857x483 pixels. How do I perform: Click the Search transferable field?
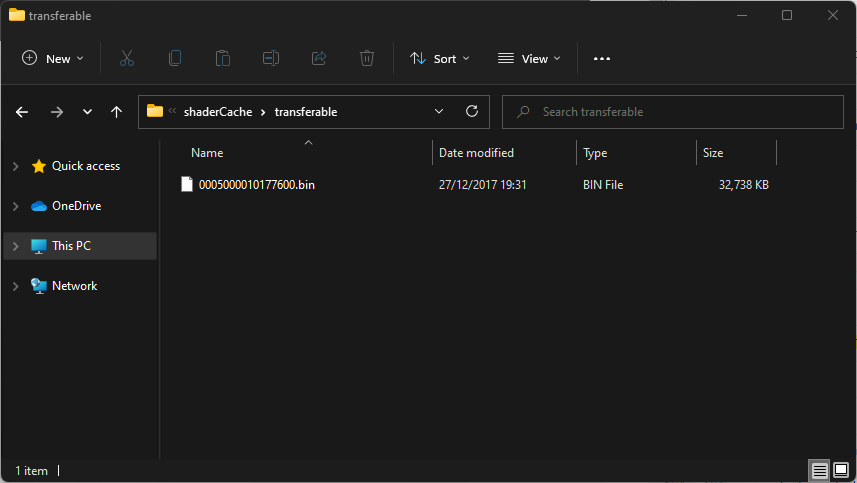(x=673, y=112)
